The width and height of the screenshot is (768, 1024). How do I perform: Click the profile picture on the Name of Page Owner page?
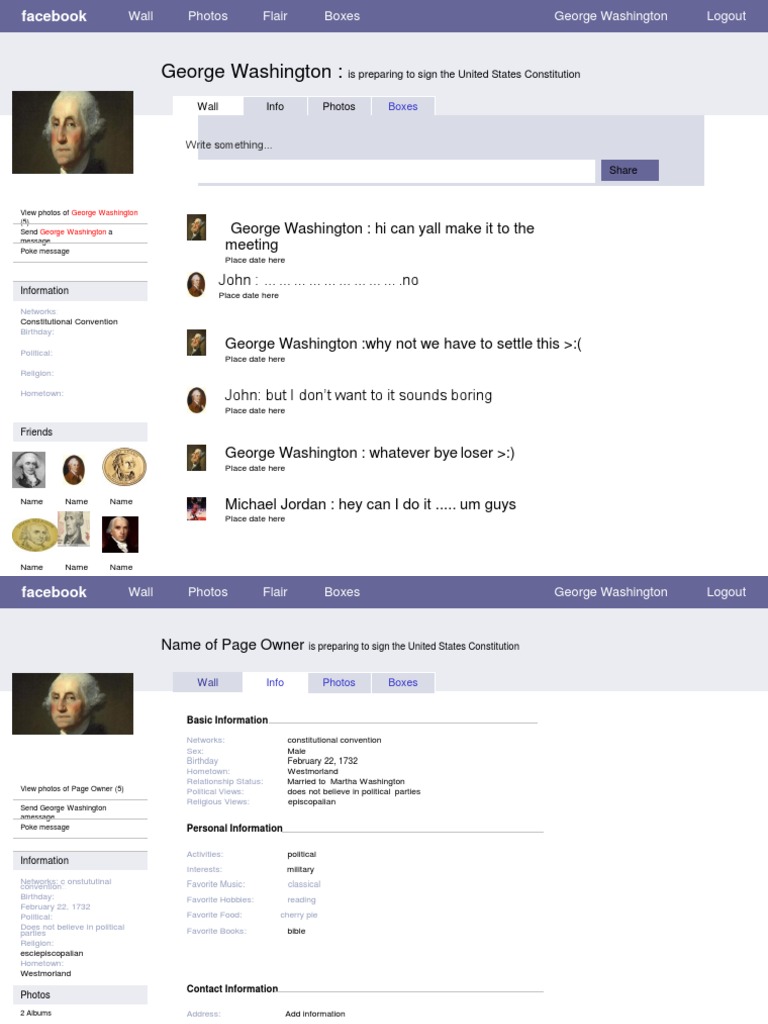[x=72, y=704]
